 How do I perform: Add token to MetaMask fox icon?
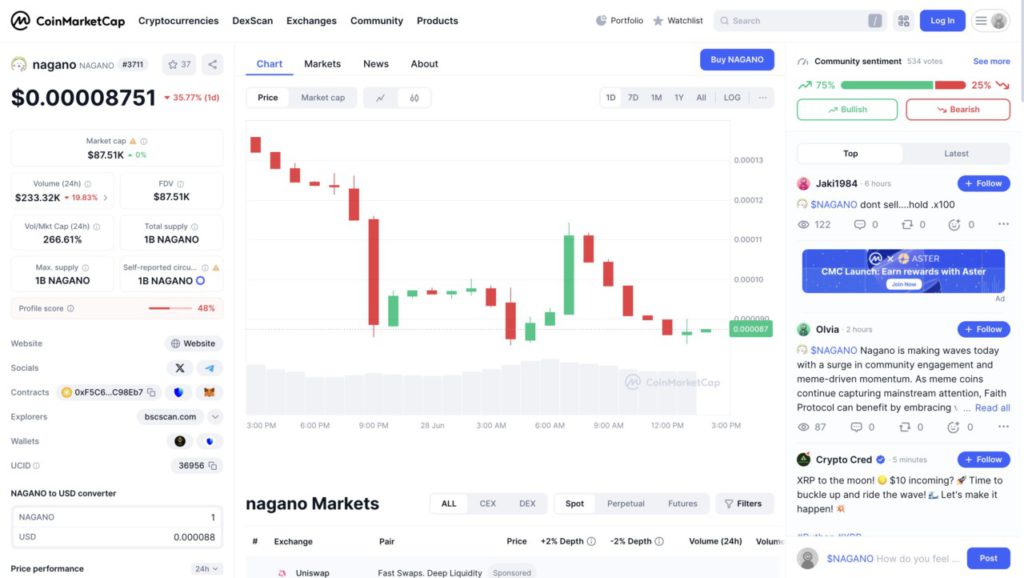click(x=210, y=393)
